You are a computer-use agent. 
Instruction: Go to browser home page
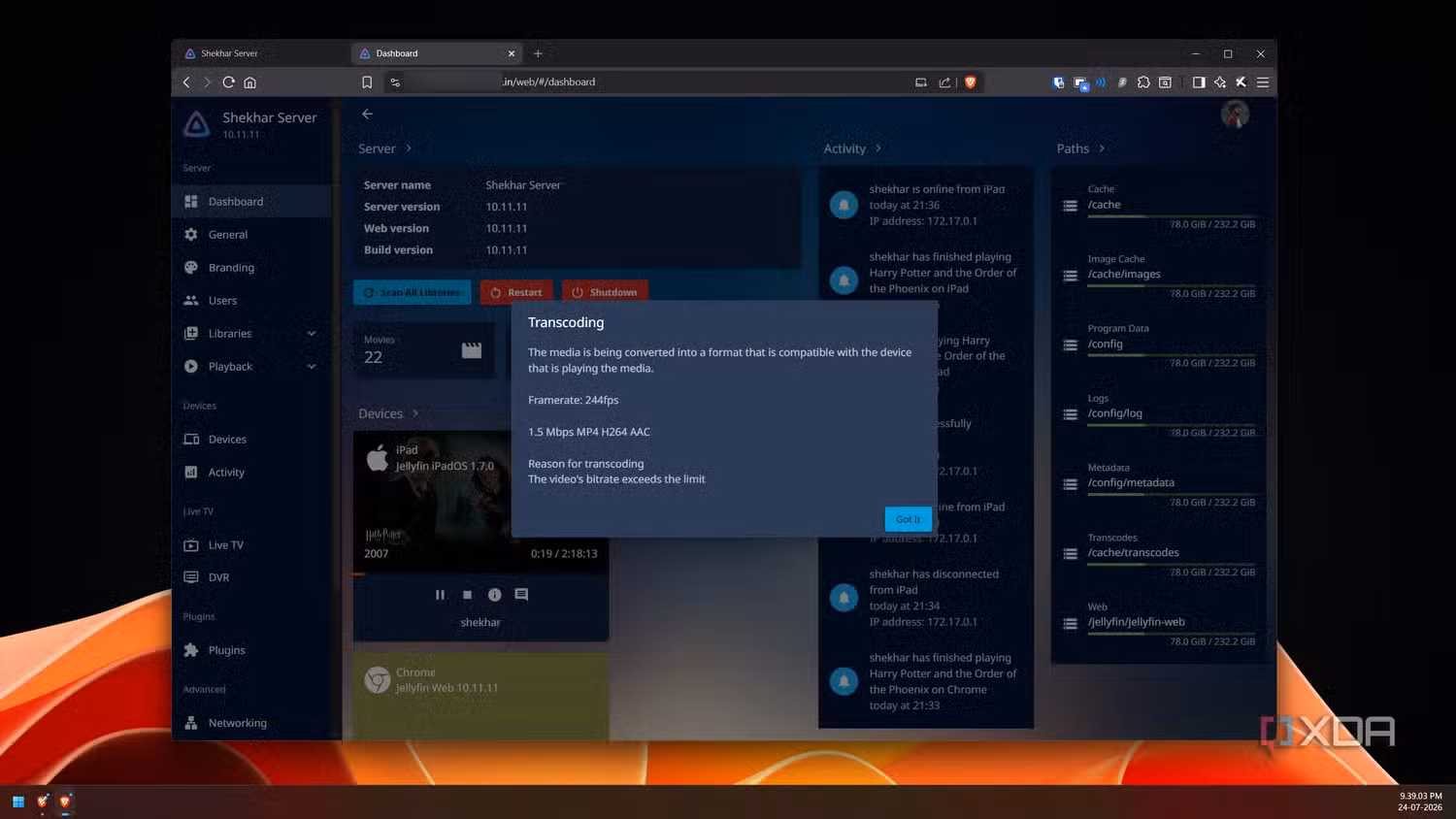[x=250, y=82]
